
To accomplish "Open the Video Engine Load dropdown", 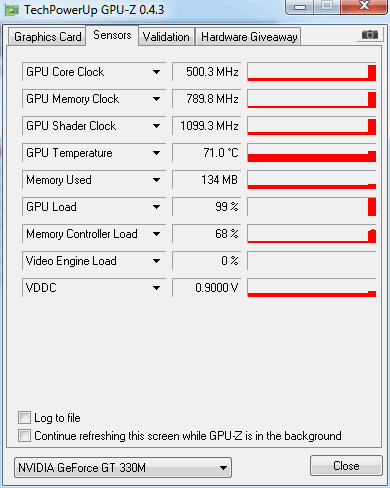I will [156, 261].
